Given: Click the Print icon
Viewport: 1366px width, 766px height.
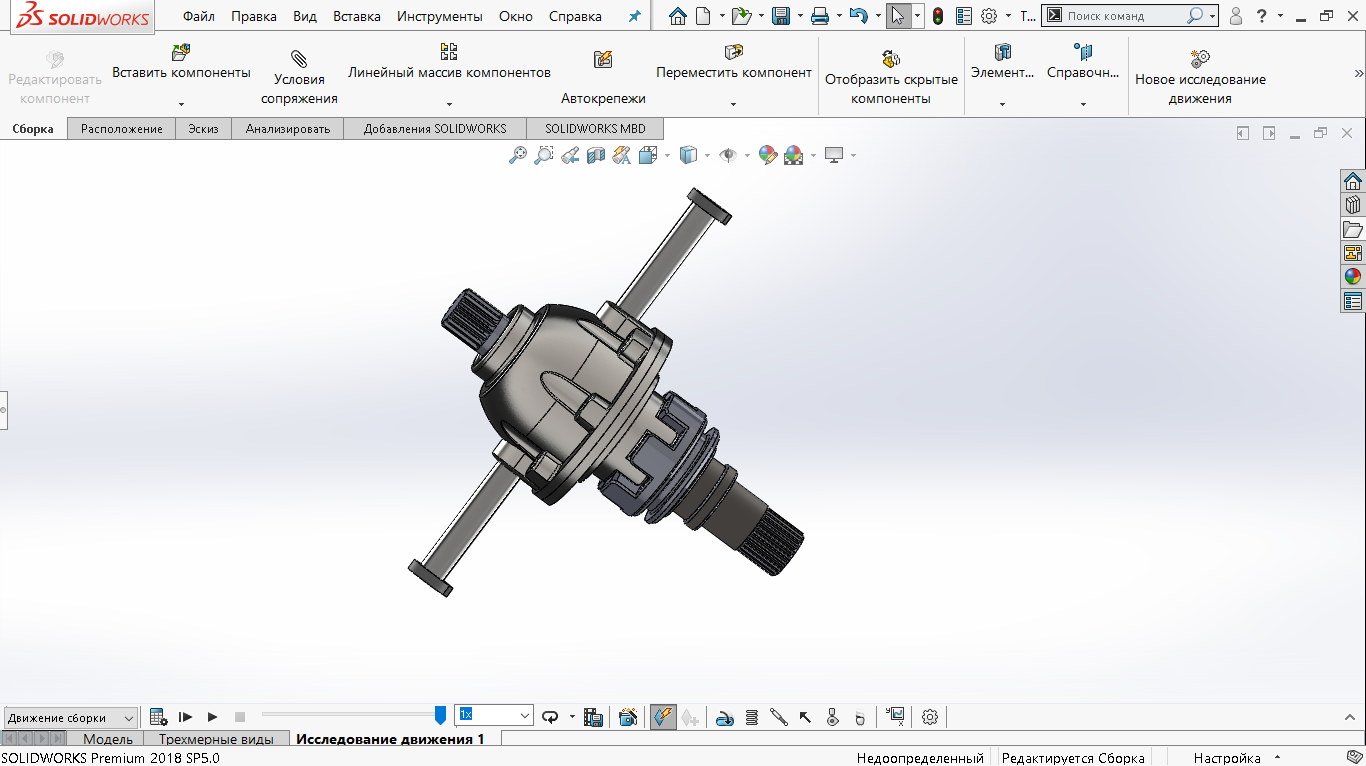Looking at the screenshot, I should pyautogui.click(x=820, y=16).
